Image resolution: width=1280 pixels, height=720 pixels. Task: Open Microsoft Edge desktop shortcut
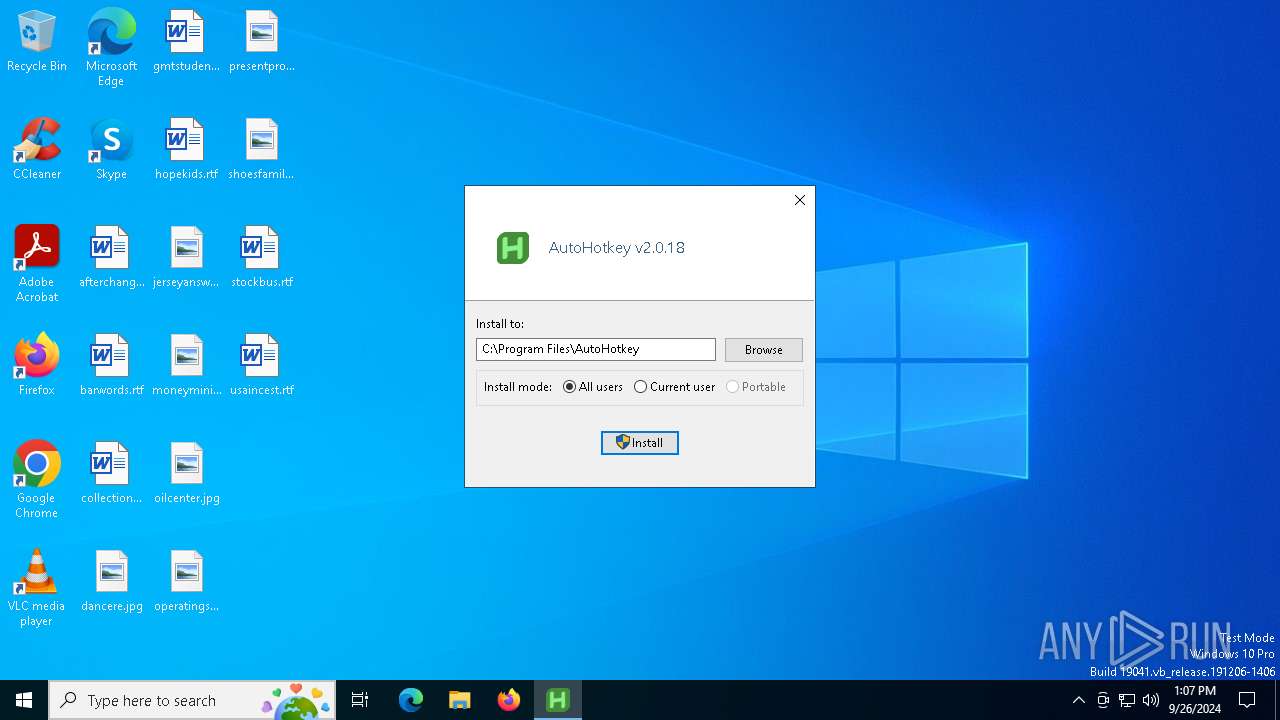point(111,48)
